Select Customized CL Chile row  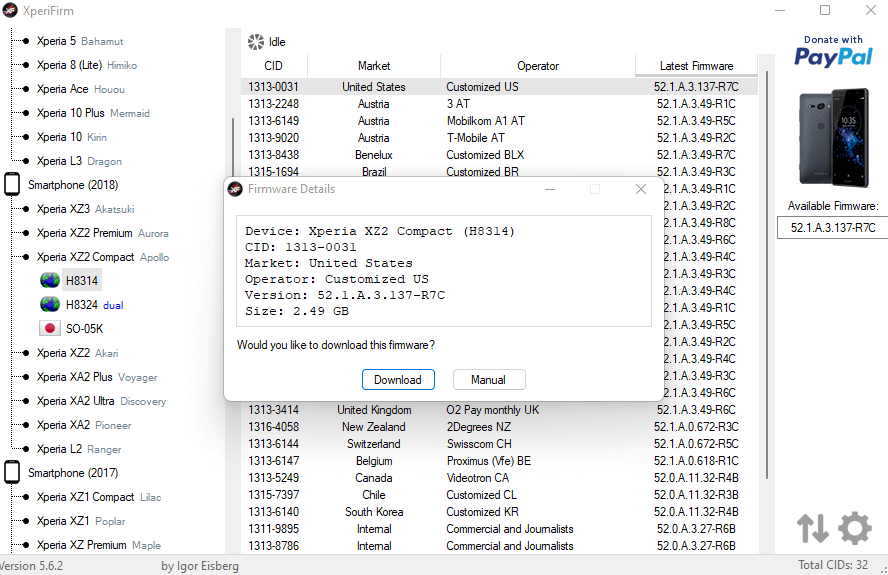tap(499, 495)
